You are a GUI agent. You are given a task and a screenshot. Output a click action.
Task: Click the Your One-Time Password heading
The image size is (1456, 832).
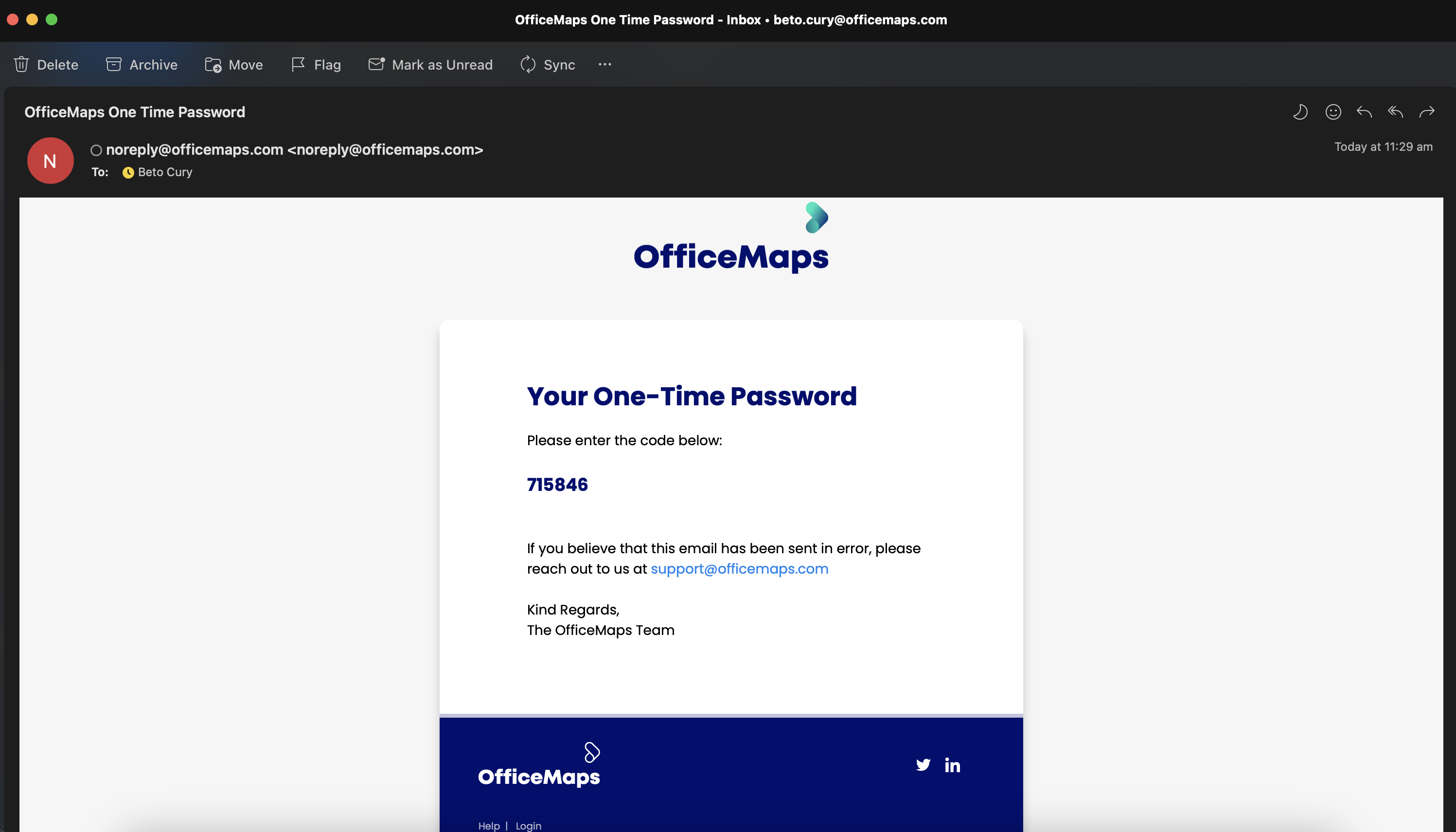coord(692,397)
